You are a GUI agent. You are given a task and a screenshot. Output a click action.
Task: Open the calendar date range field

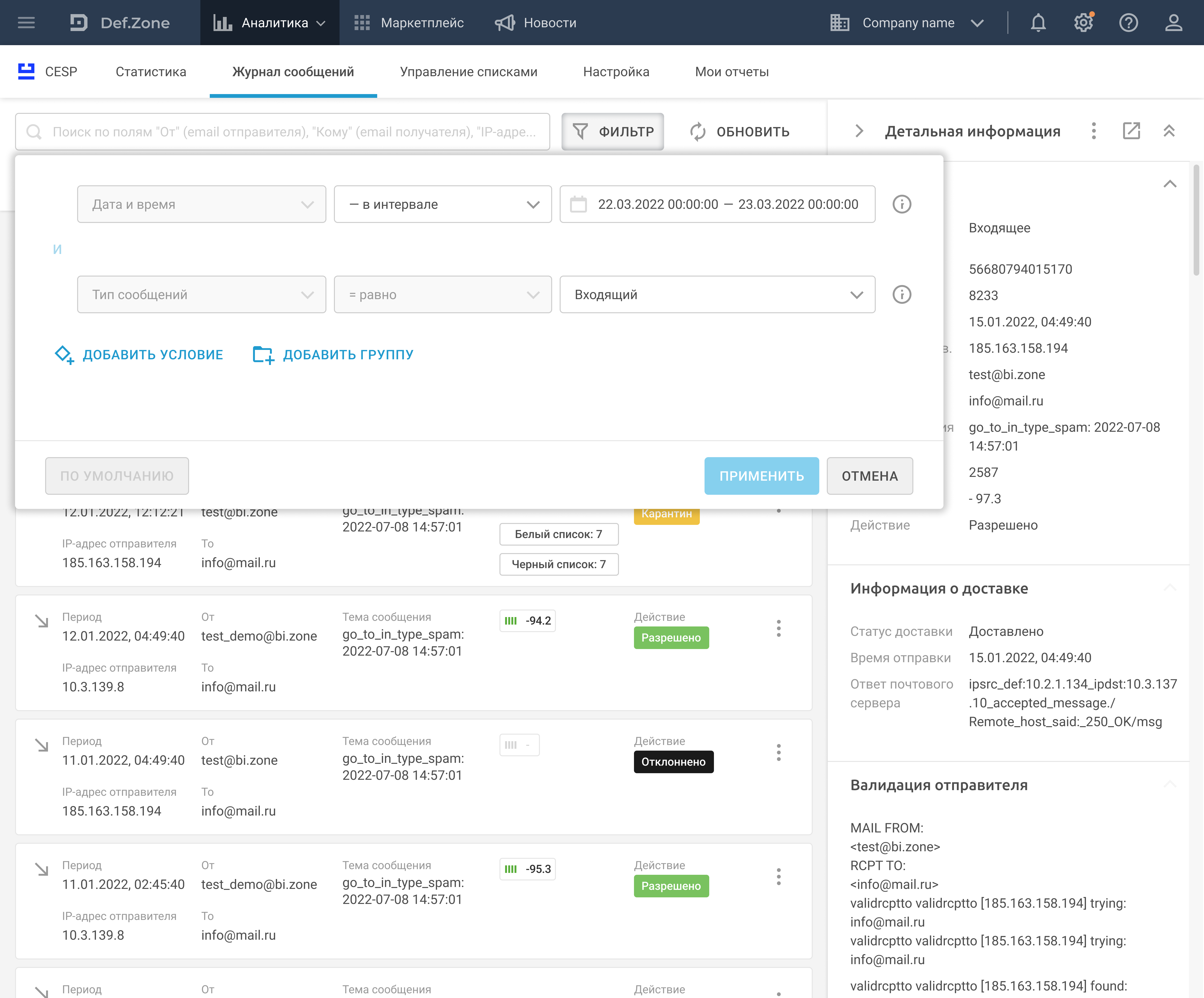pos(717,204)
